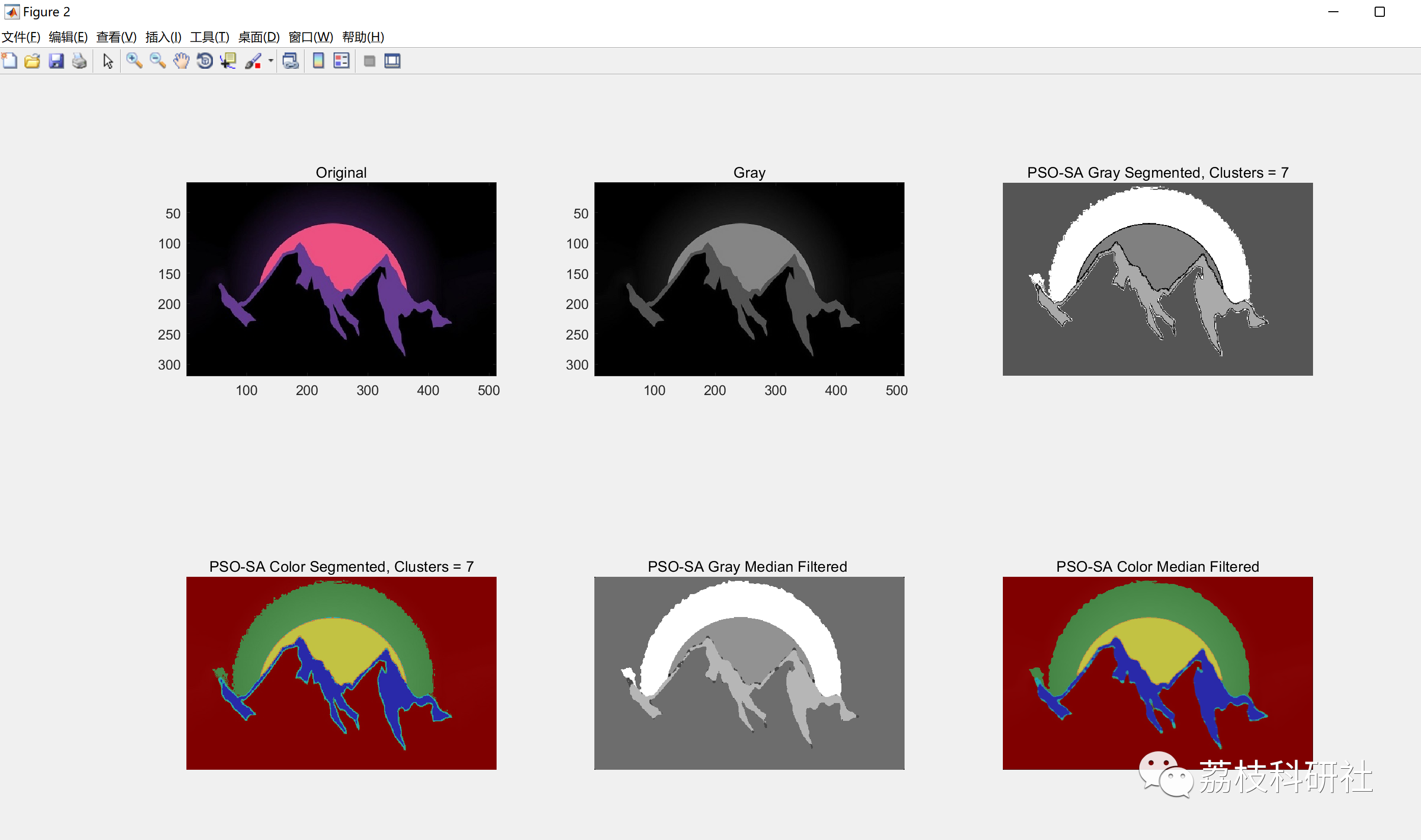The width and height of the screenshot is (1421, 840).
Task: Select the Pan hand tool
Action: [x=181, y=61]
